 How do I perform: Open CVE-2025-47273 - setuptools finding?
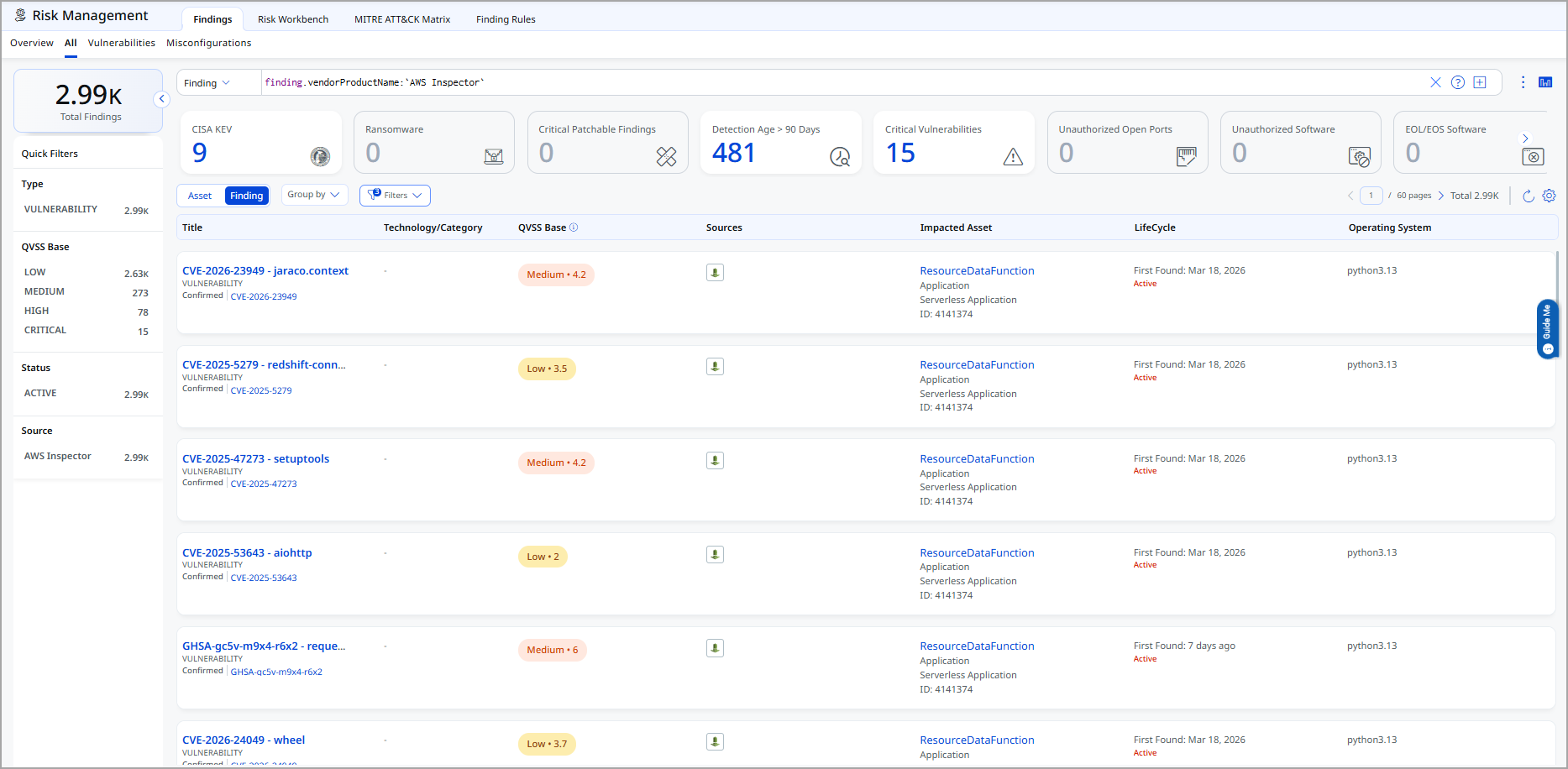(256, 459)
